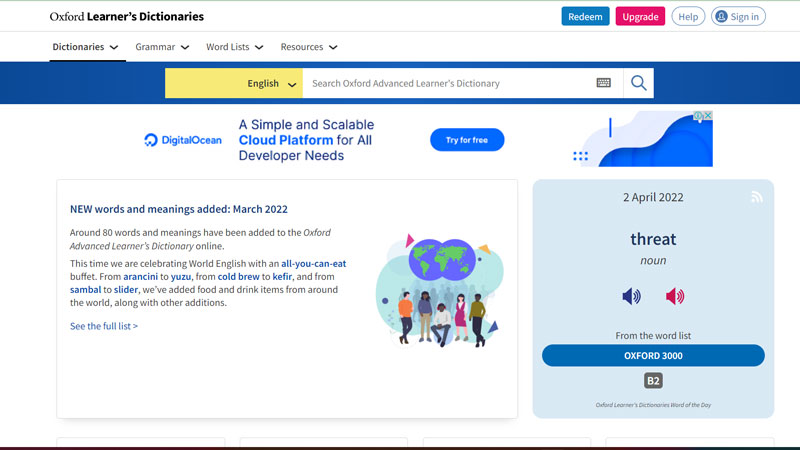Close the DigitalOcean ad

(x=708, y=115)
